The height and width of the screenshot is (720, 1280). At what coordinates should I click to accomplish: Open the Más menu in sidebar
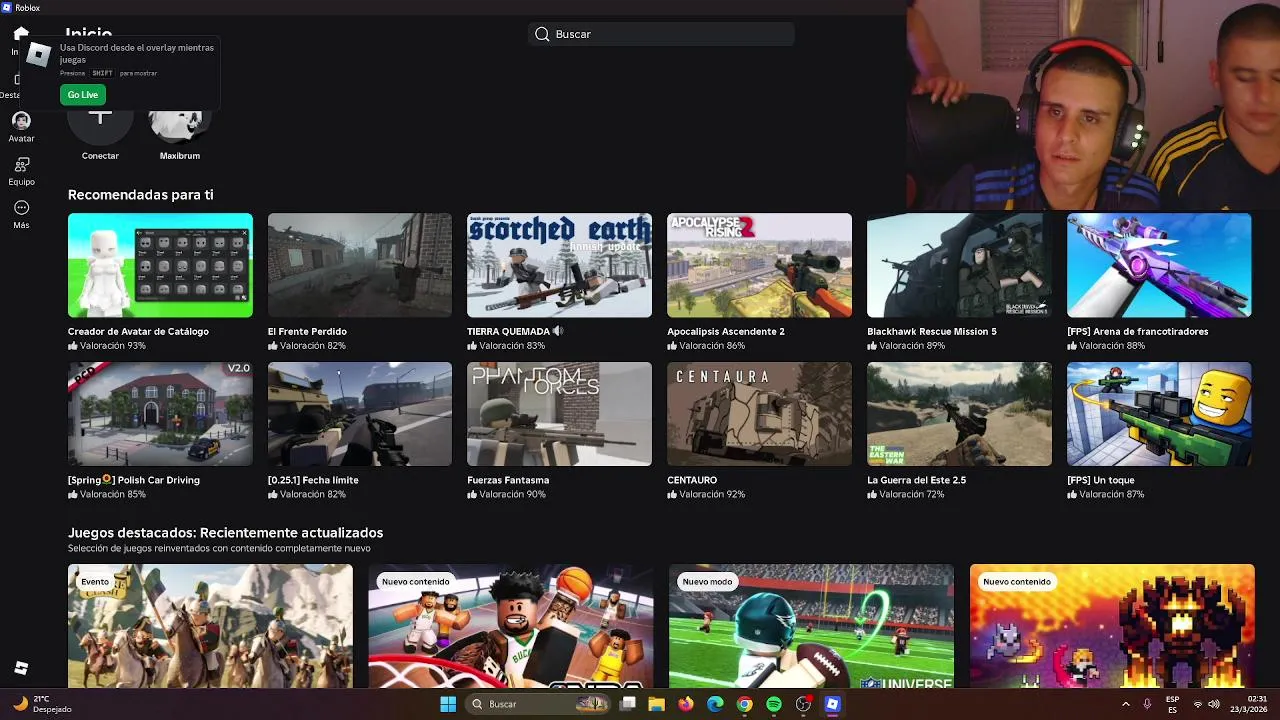coord(21,214)
